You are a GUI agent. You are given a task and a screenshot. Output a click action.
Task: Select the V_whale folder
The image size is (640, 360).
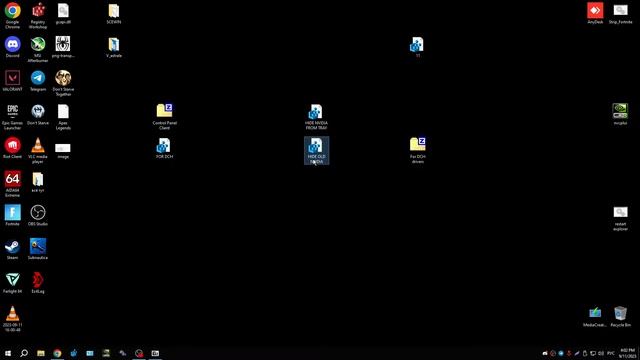pyautogui.click(x=113, y=47)
